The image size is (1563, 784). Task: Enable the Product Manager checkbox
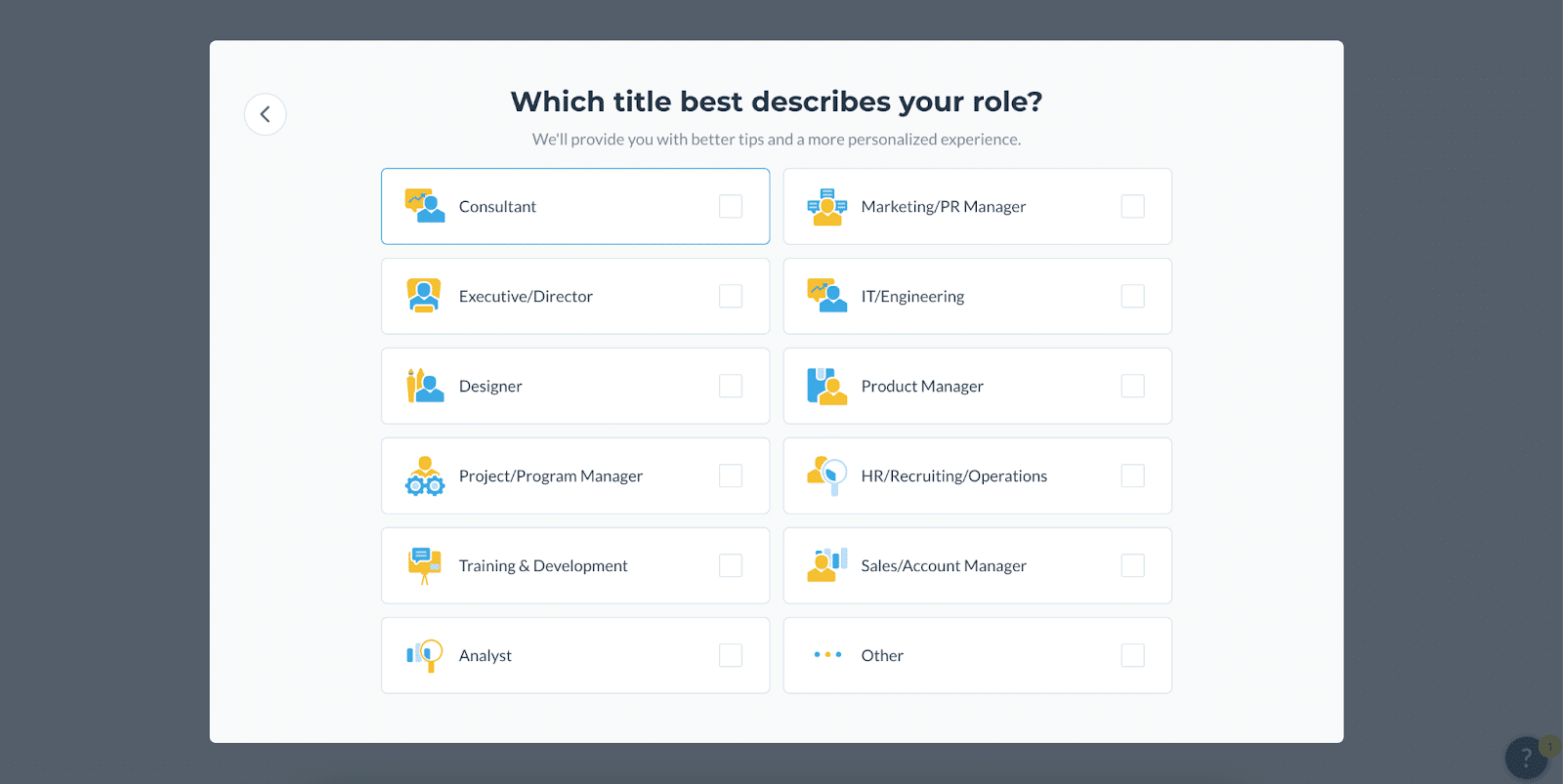click(x=1133, y=386)
